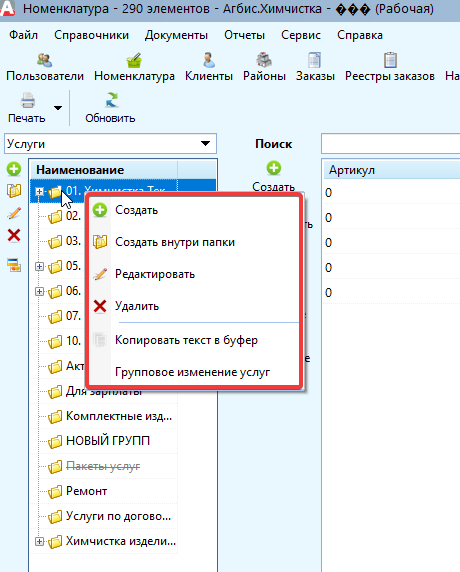The width and height of the screenshot is (460, 572).
Task: Select Групповое изменение услуг menu entry
Action: tap(193, 372)
